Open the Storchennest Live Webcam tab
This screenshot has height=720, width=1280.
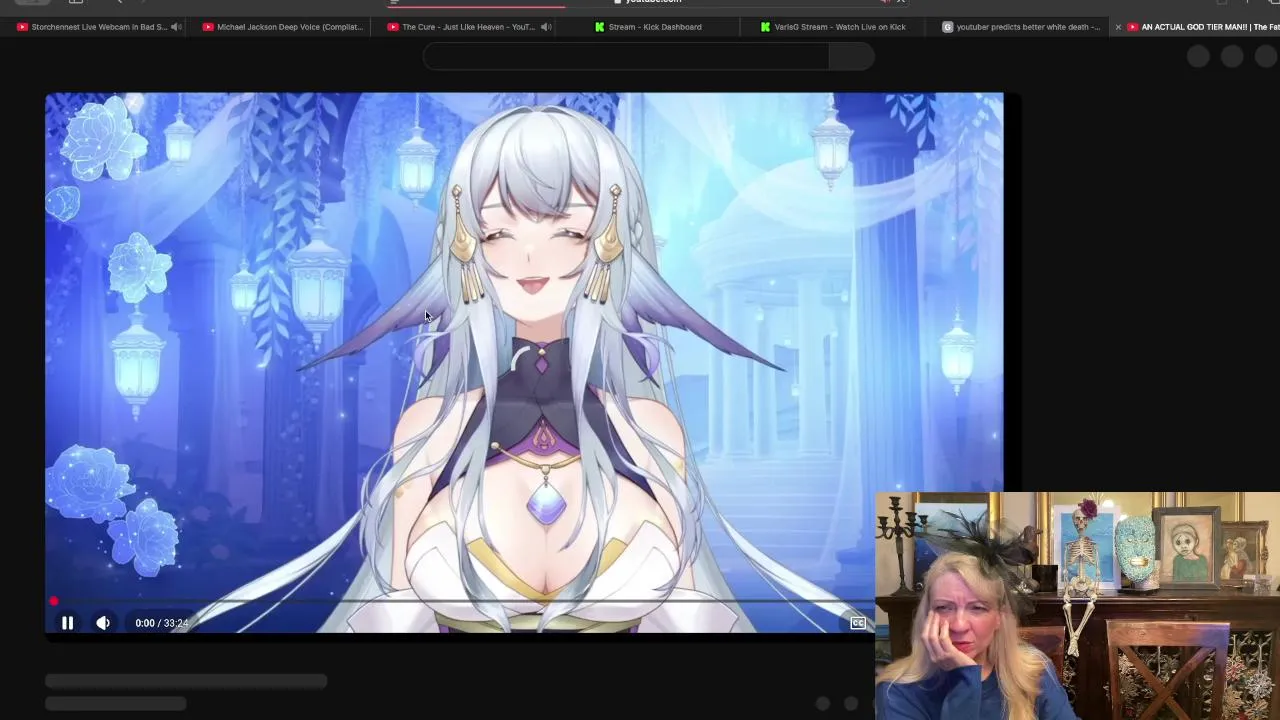point(99,27)
